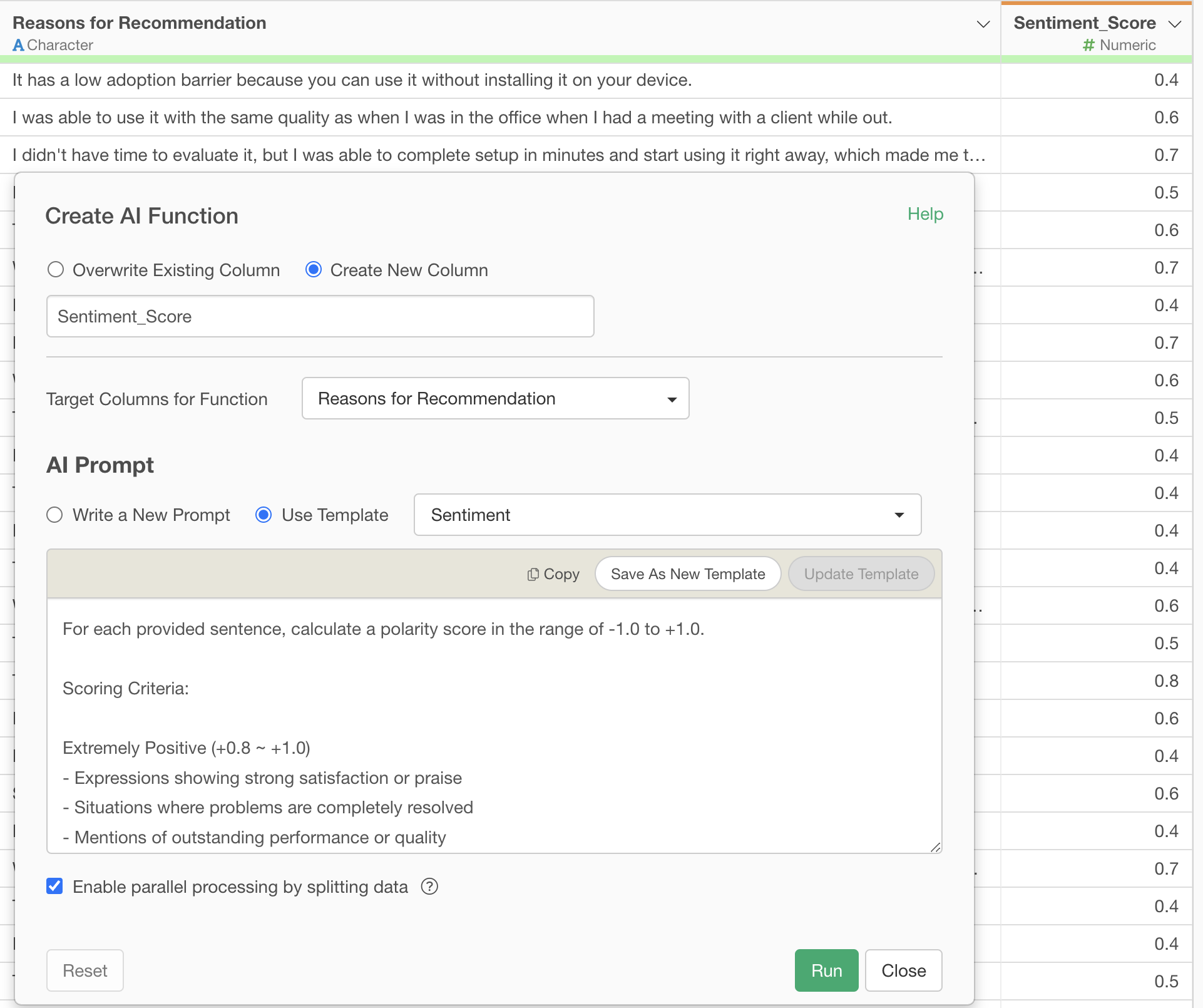Select Overwrite Existing Column option
The width and height of the screenshot is (1203, 1008).
coord(56,270)
